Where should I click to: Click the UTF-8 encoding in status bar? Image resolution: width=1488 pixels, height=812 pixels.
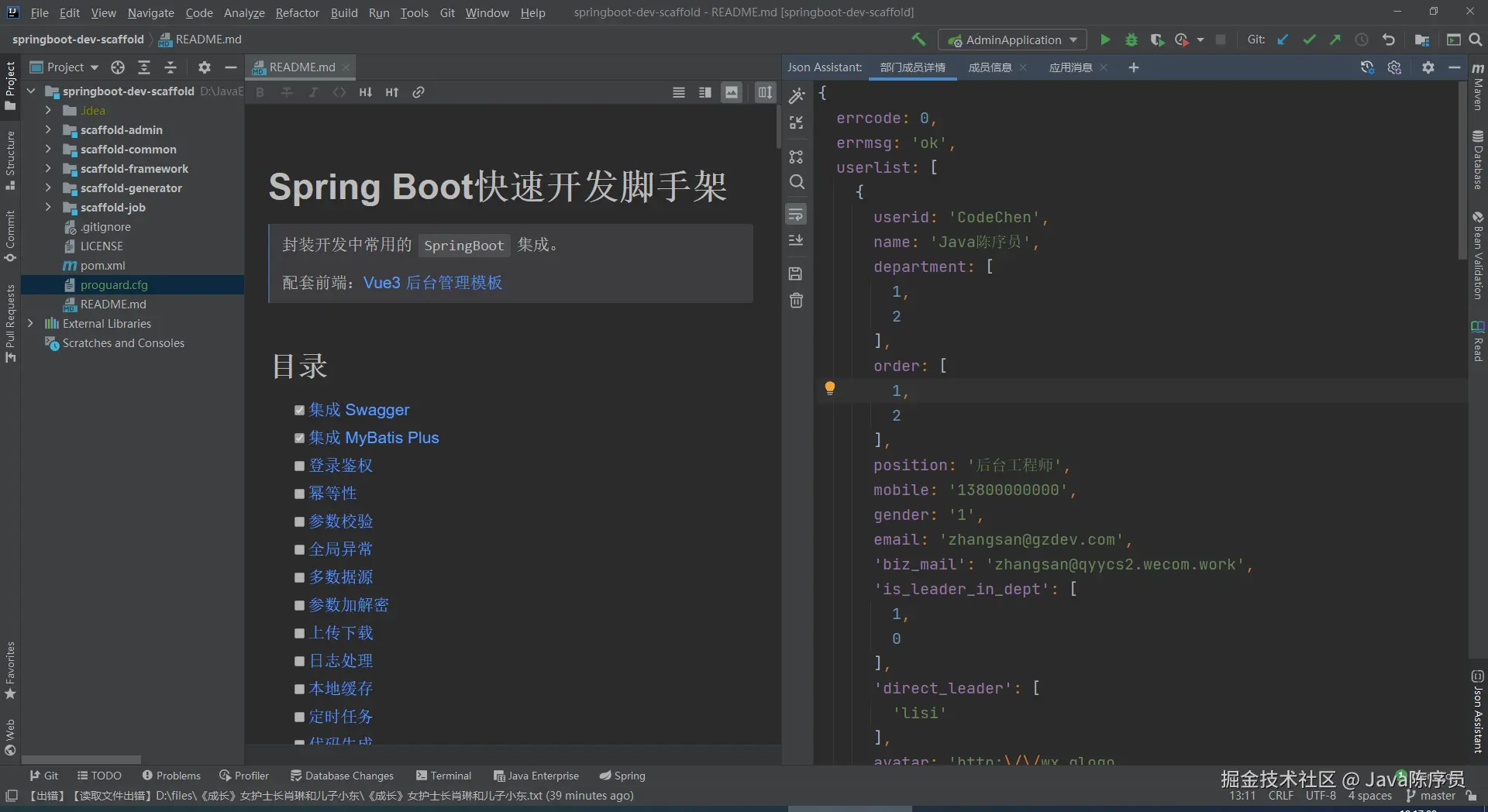tap(1321, 796)
